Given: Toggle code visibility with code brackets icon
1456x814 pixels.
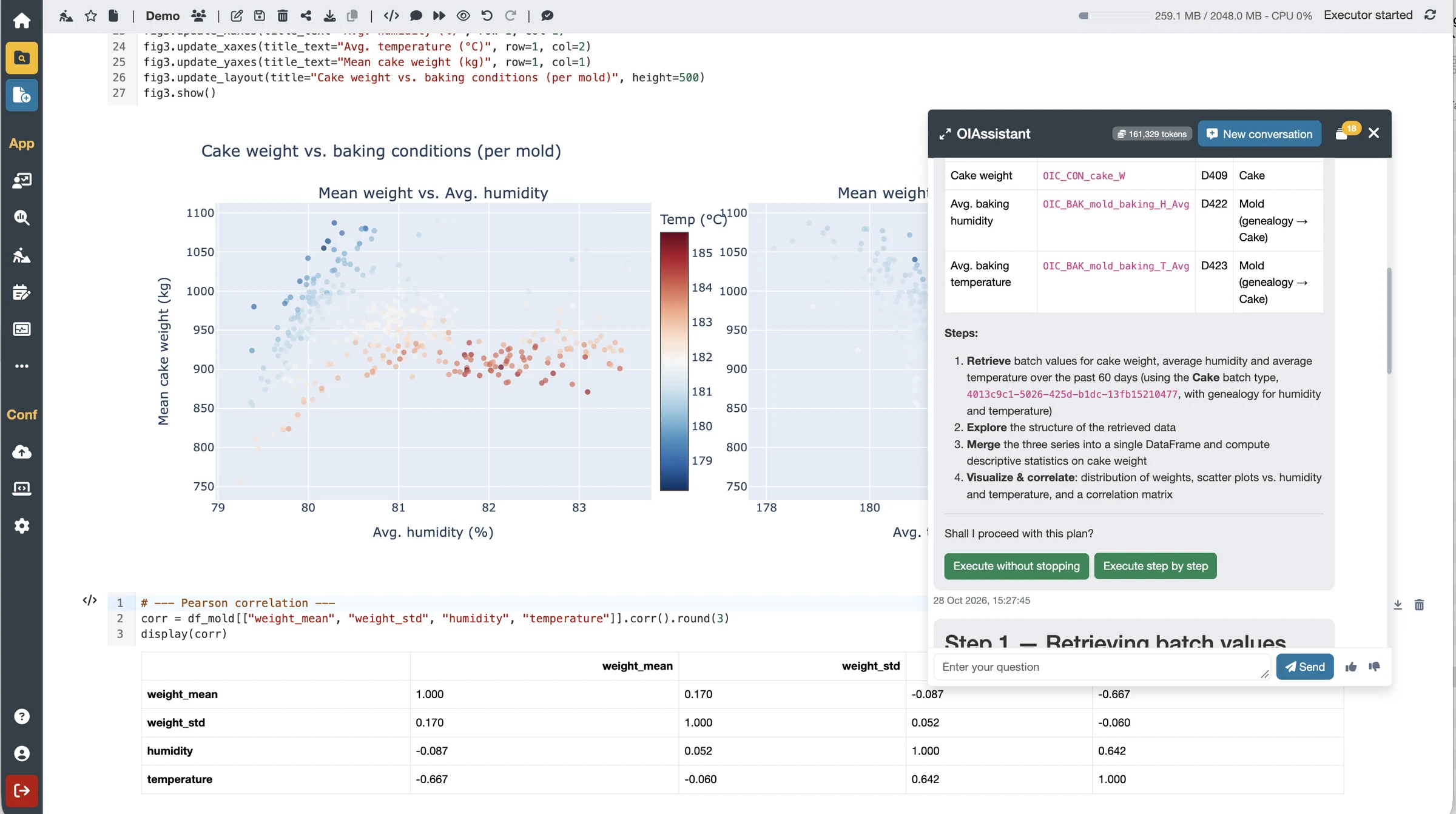Looking at the screenshot, I should (x=391, y=16).
